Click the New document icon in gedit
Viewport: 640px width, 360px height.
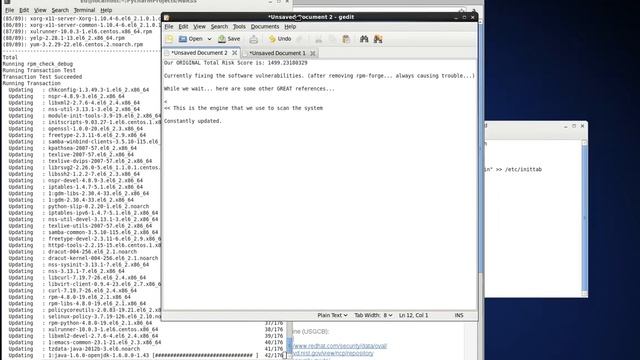tap(169, 39)
